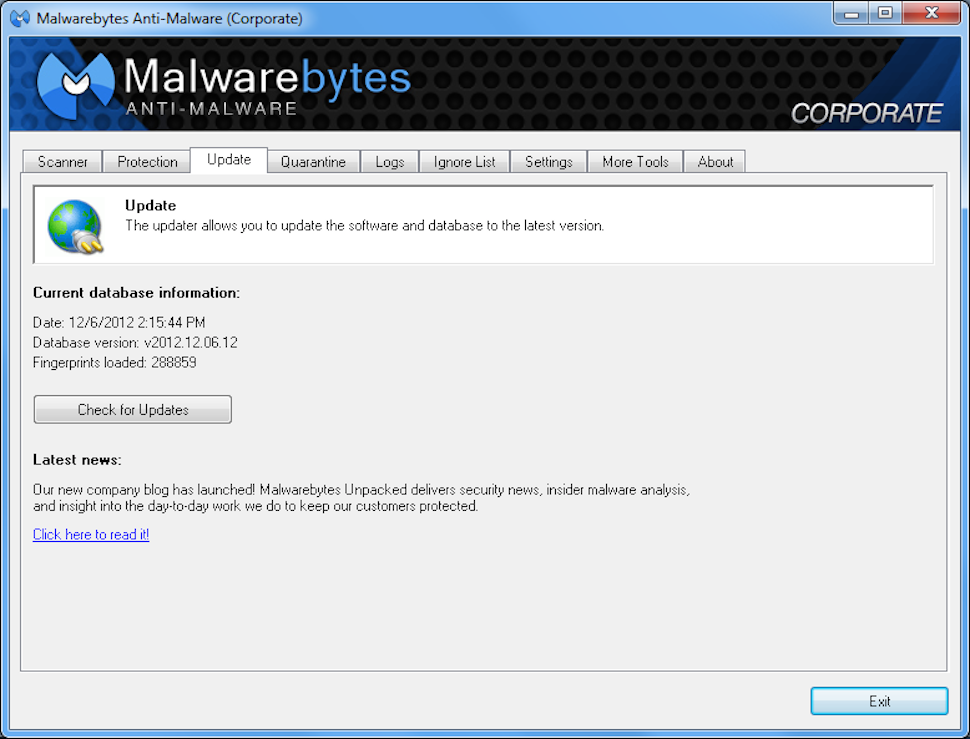Select the Update tab
970x739 pixels.
228,159
